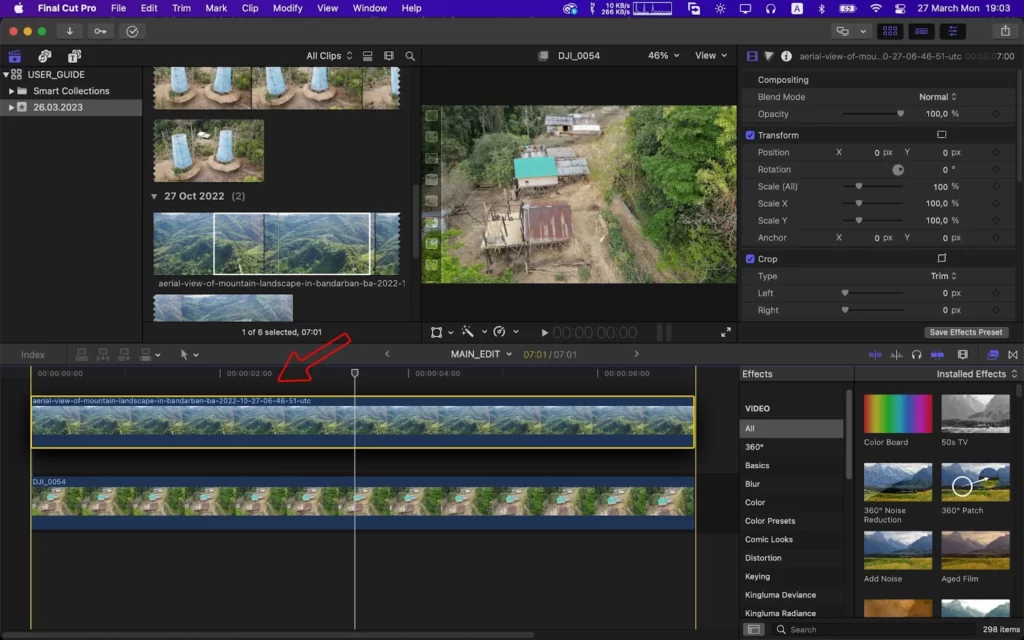Open the All Clips filter dropdown
This screenshot has width=1024, height=640.
point(329,56)
